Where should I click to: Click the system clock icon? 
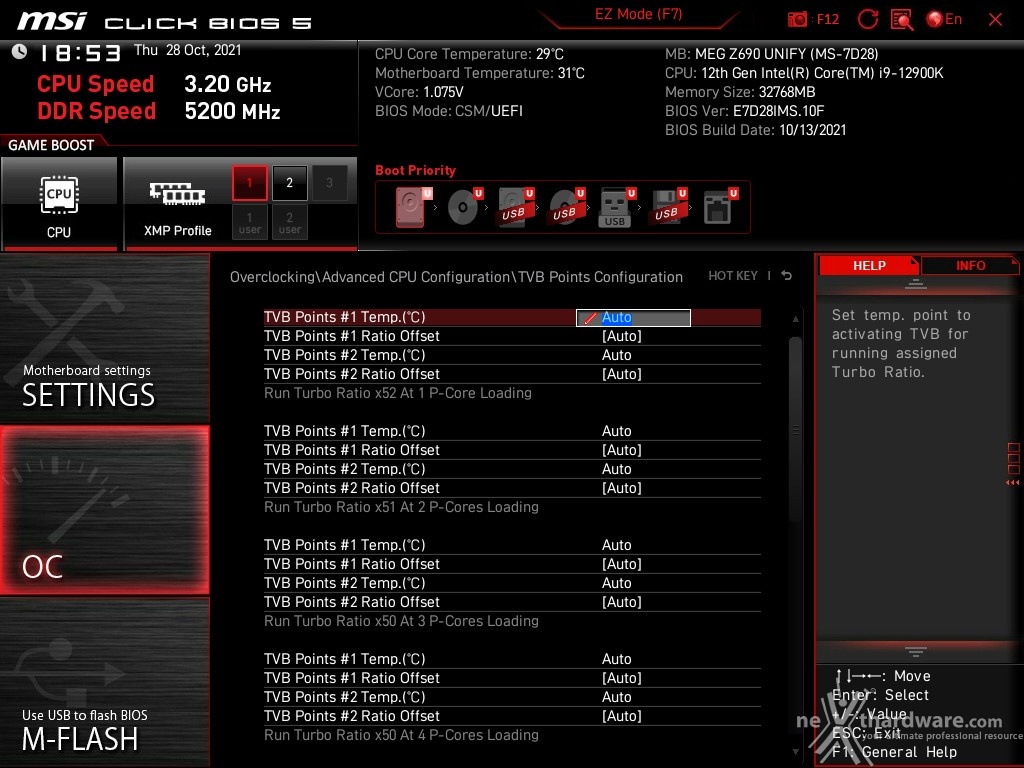pyautogui.click(x=19, y=52)
